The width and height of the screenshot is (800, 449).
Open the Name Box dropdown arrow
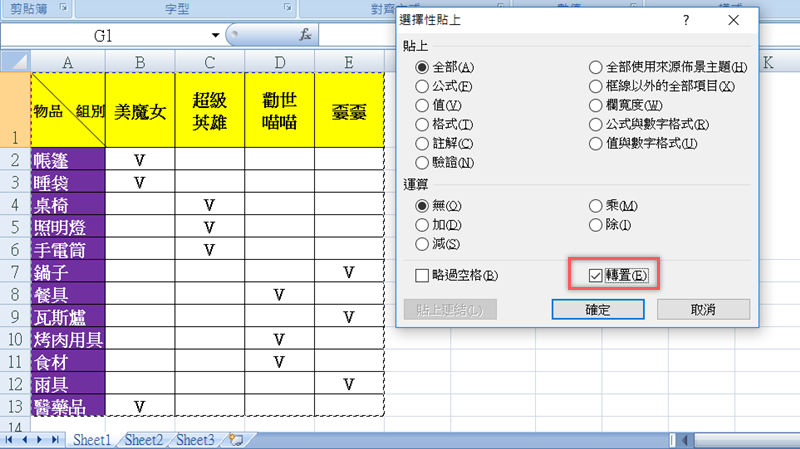point(215,35)
